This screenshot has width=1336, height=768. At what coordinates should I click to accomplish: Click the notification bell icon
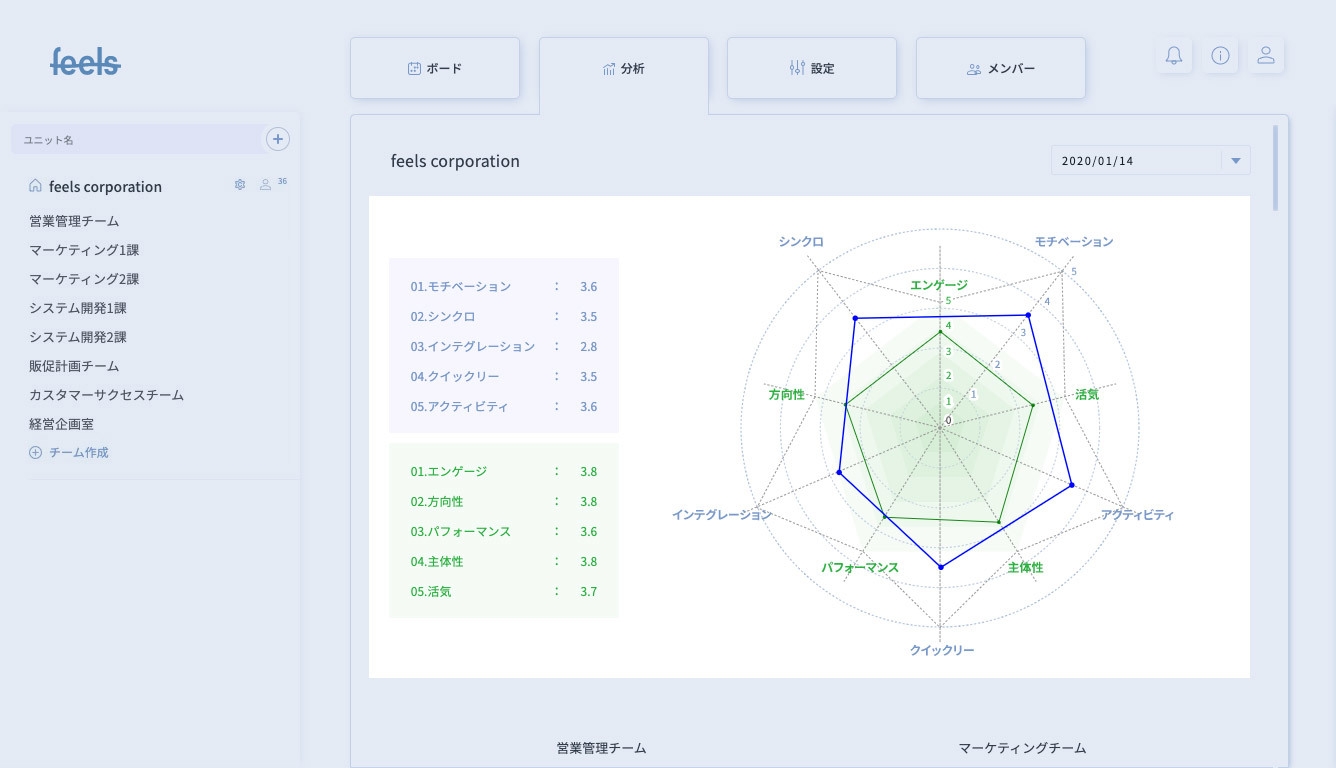(1174, 56)
